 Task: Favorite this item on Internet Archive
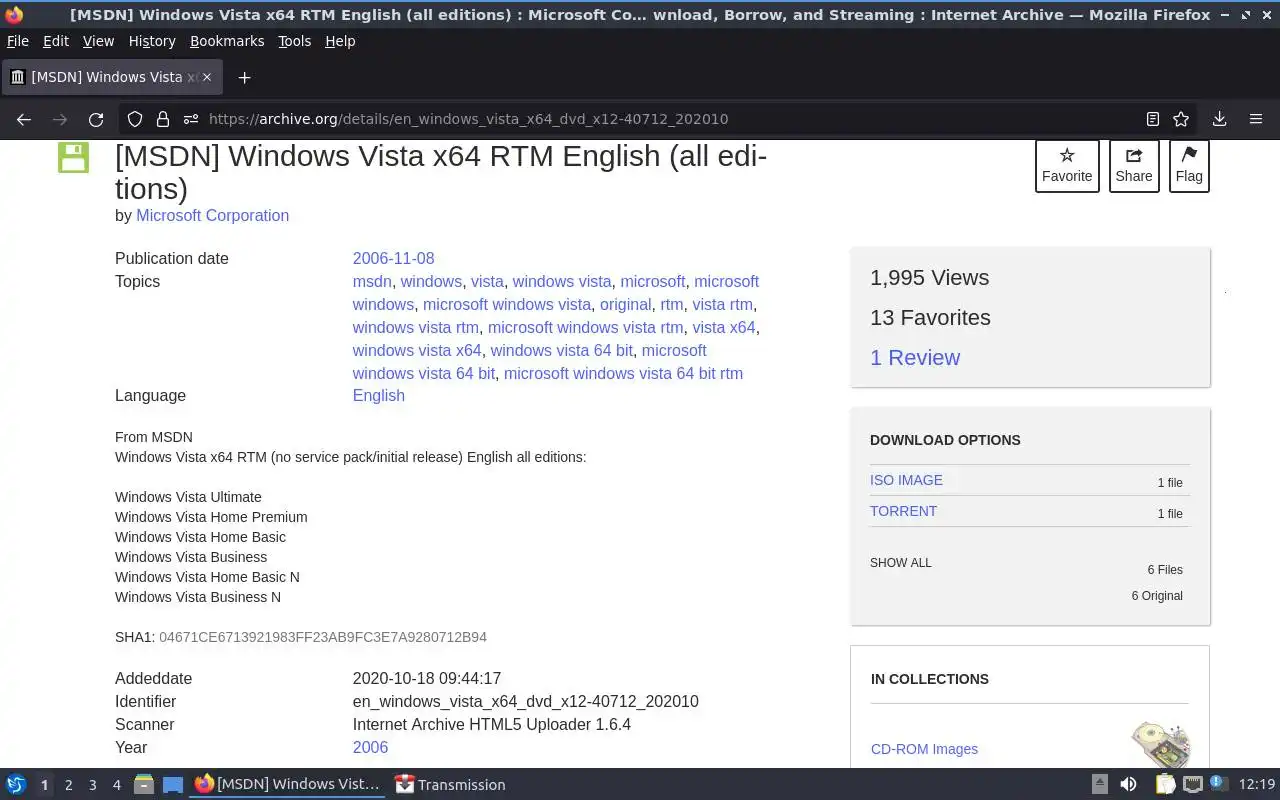pyautogui.click(x=1067, y=165)
